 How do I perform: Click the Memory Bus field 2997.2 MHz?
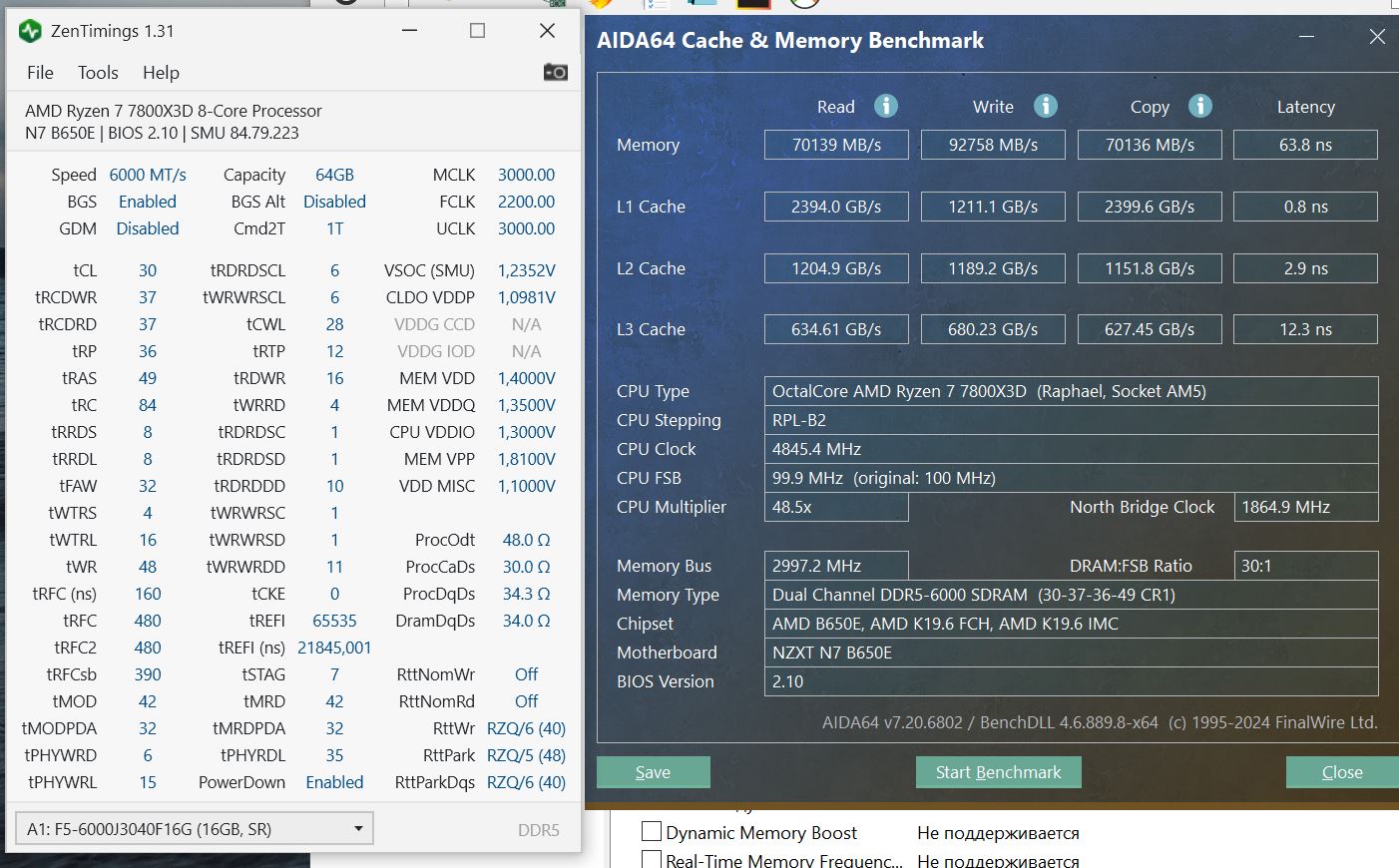pyautogui.click(x=836, y=566)
